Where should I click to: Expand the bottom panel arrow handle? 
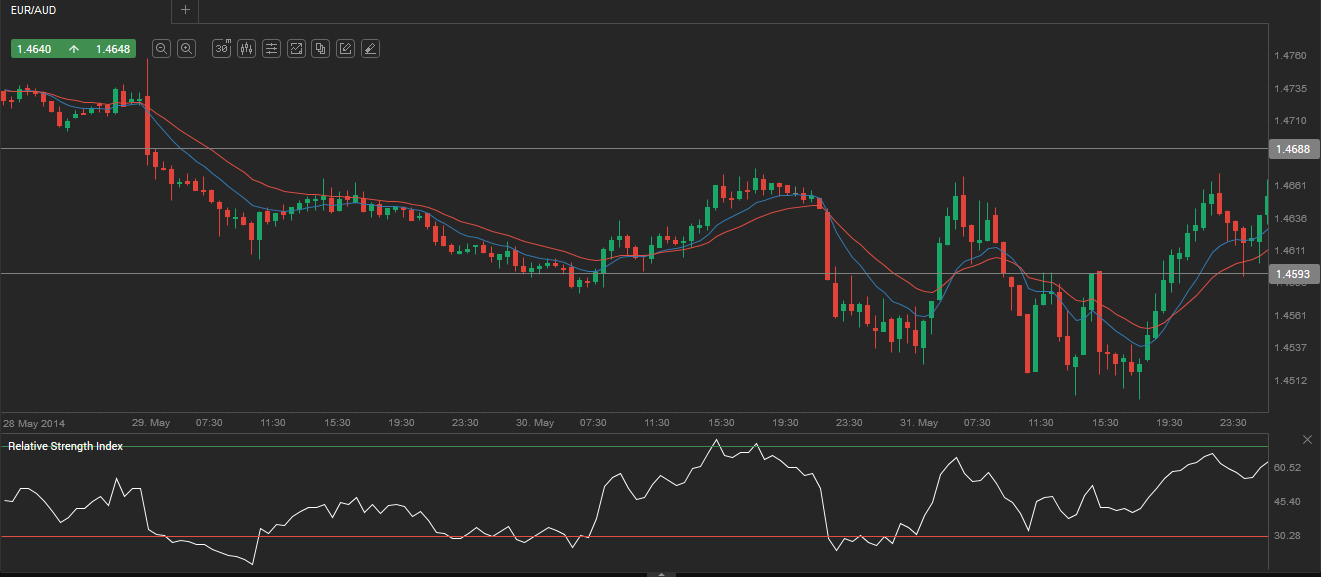pyautogui.click(x=660, y=574)
